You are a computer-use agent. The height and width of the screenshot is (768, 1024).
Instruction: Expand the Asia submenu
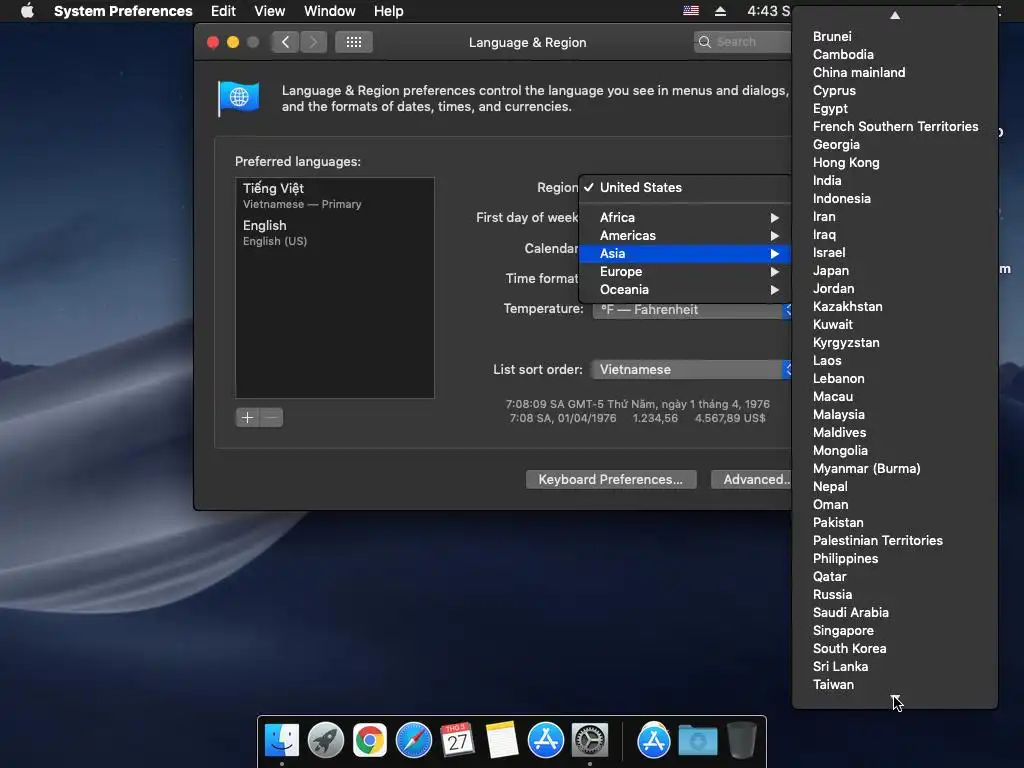(684, 253)
